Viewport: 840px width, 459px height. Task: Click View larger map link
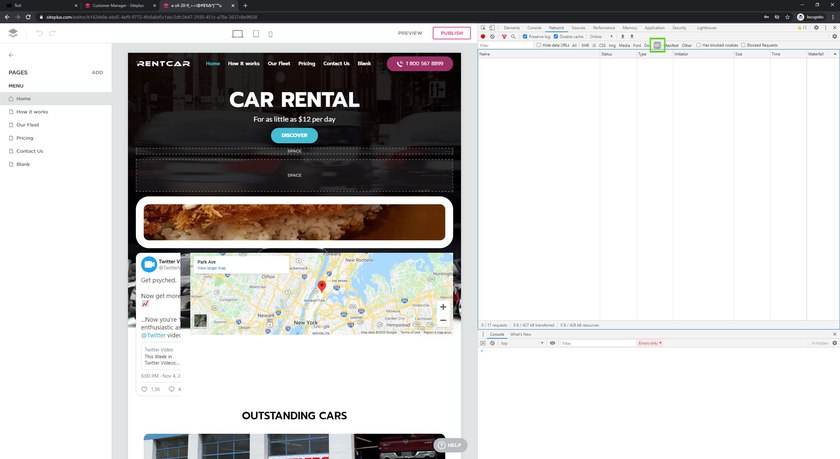211,268
